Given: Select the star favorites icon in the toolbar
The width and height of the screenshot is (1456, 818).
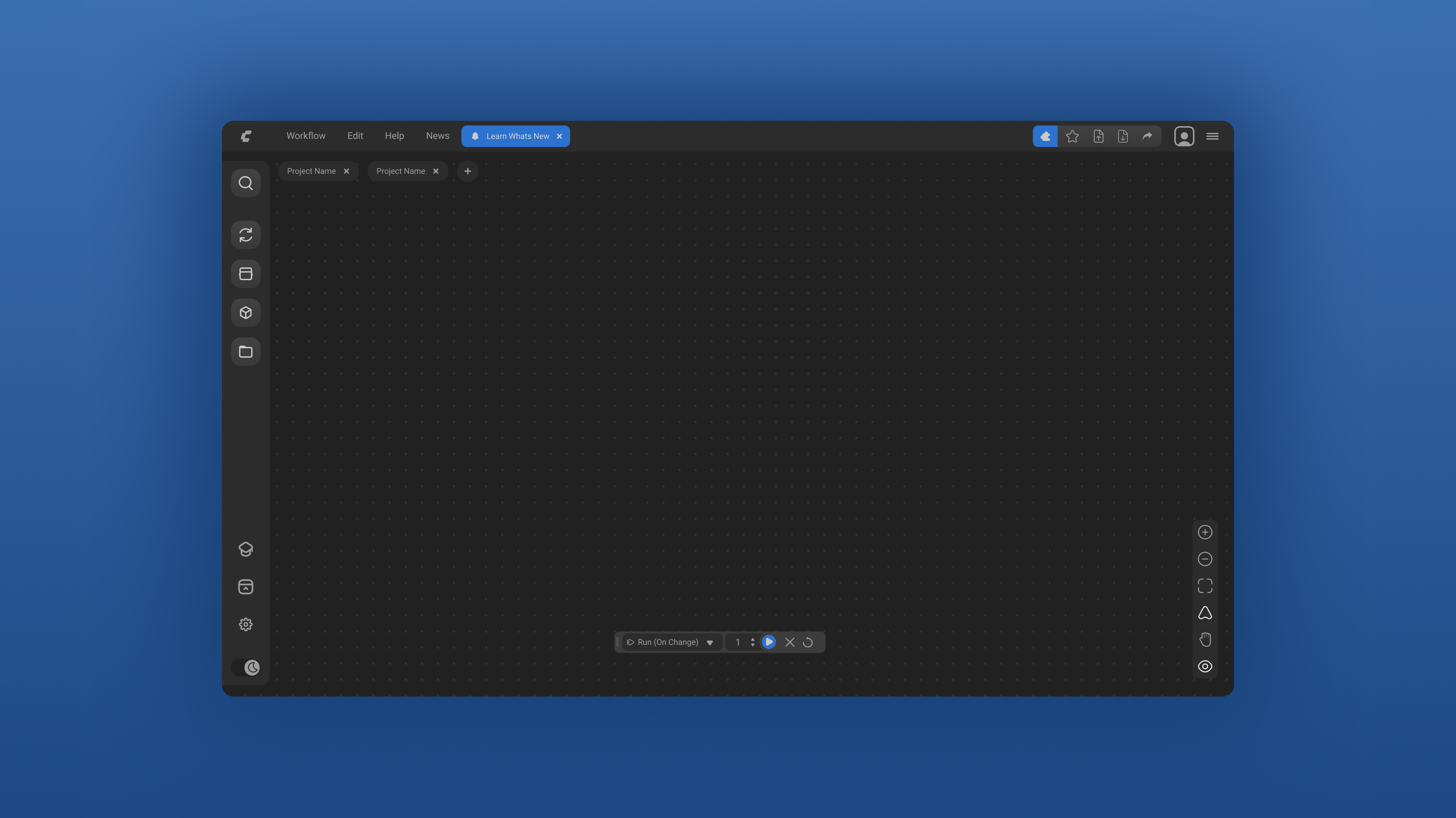Looking at the screenshot, I should [x=1072, y=136].
